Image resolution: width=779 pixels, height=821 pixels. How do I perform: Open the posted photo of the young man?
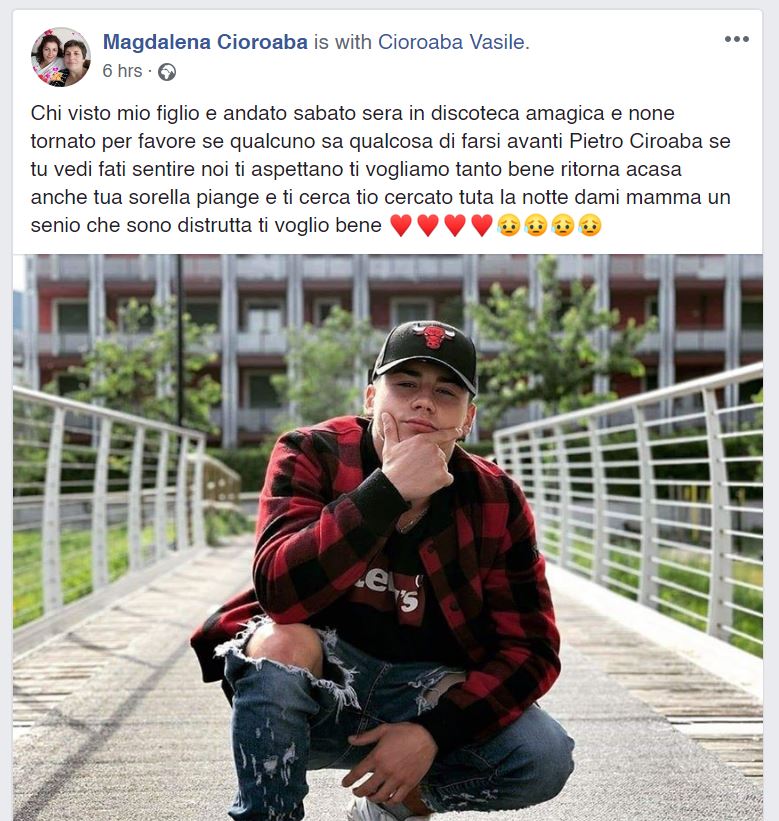click(387, 537)
